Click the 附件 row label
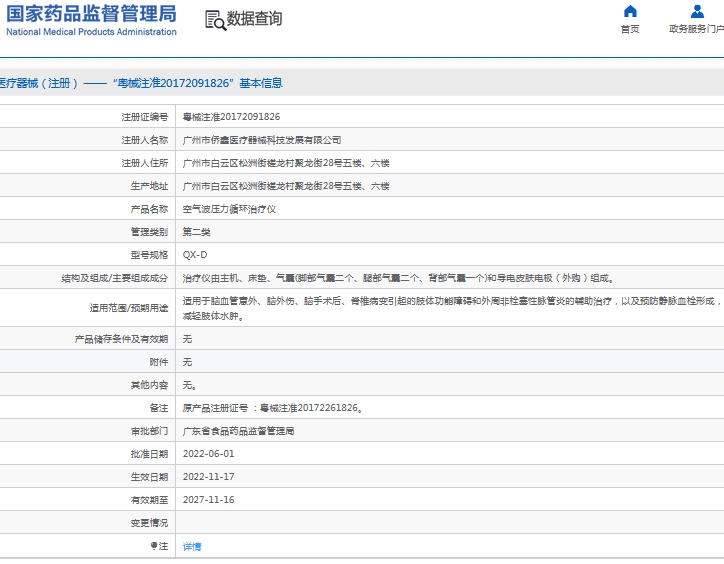 [x=158, y=362]
